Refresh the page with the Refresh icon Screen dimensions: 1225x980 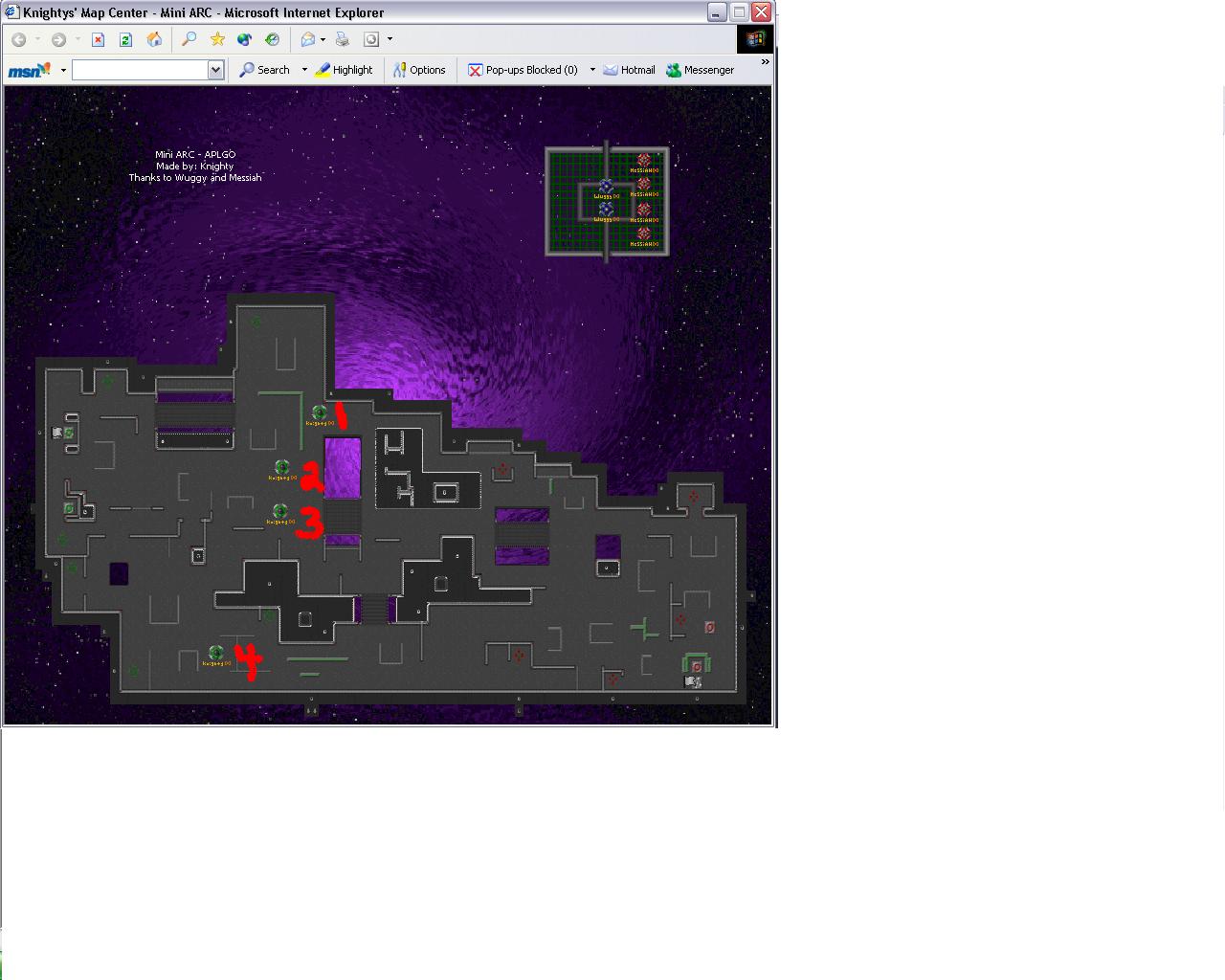pos(125,39)
